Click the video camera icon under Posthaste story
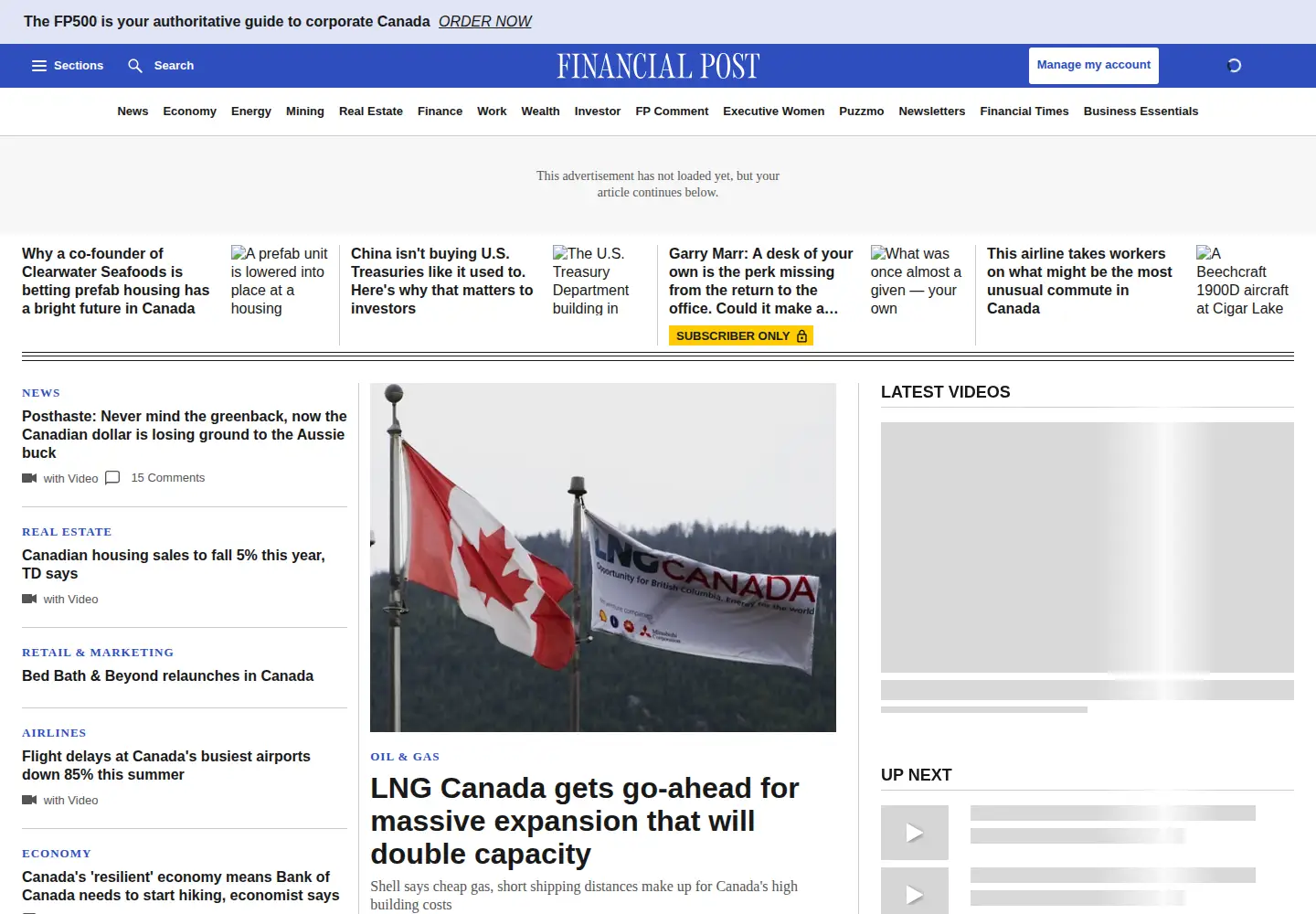The height and width of the screenshot is (914, 1316). tap(29, 478)
